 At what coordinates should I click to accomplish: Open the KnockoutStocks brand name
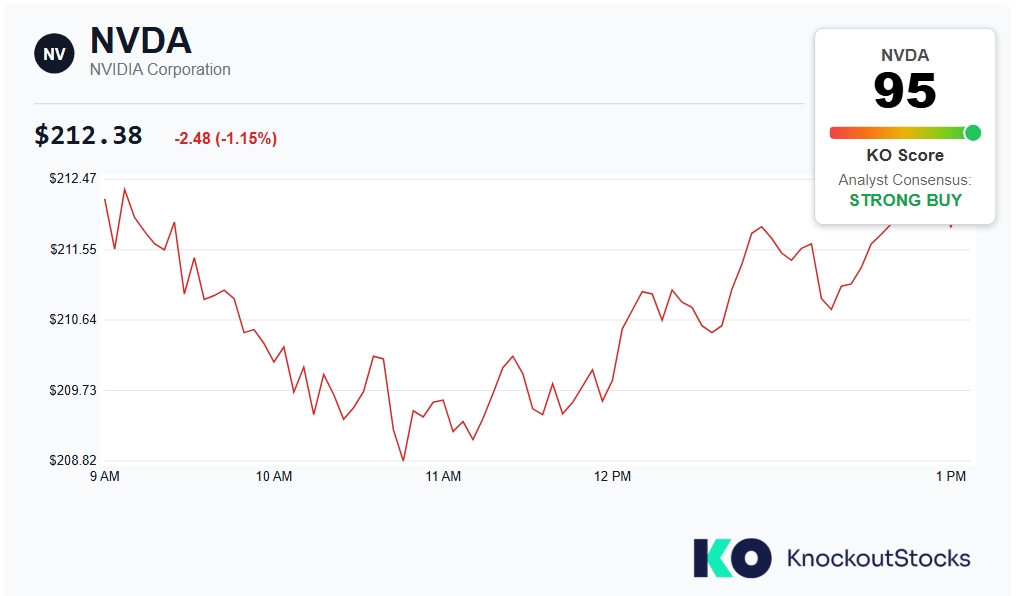(x=879, y=558)
